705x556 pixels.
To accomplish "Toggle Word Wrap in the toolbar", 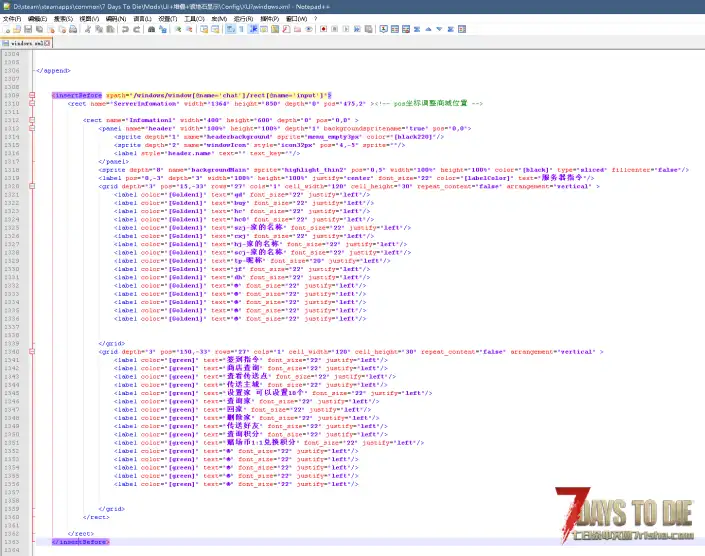I will (x=230, y=29).
